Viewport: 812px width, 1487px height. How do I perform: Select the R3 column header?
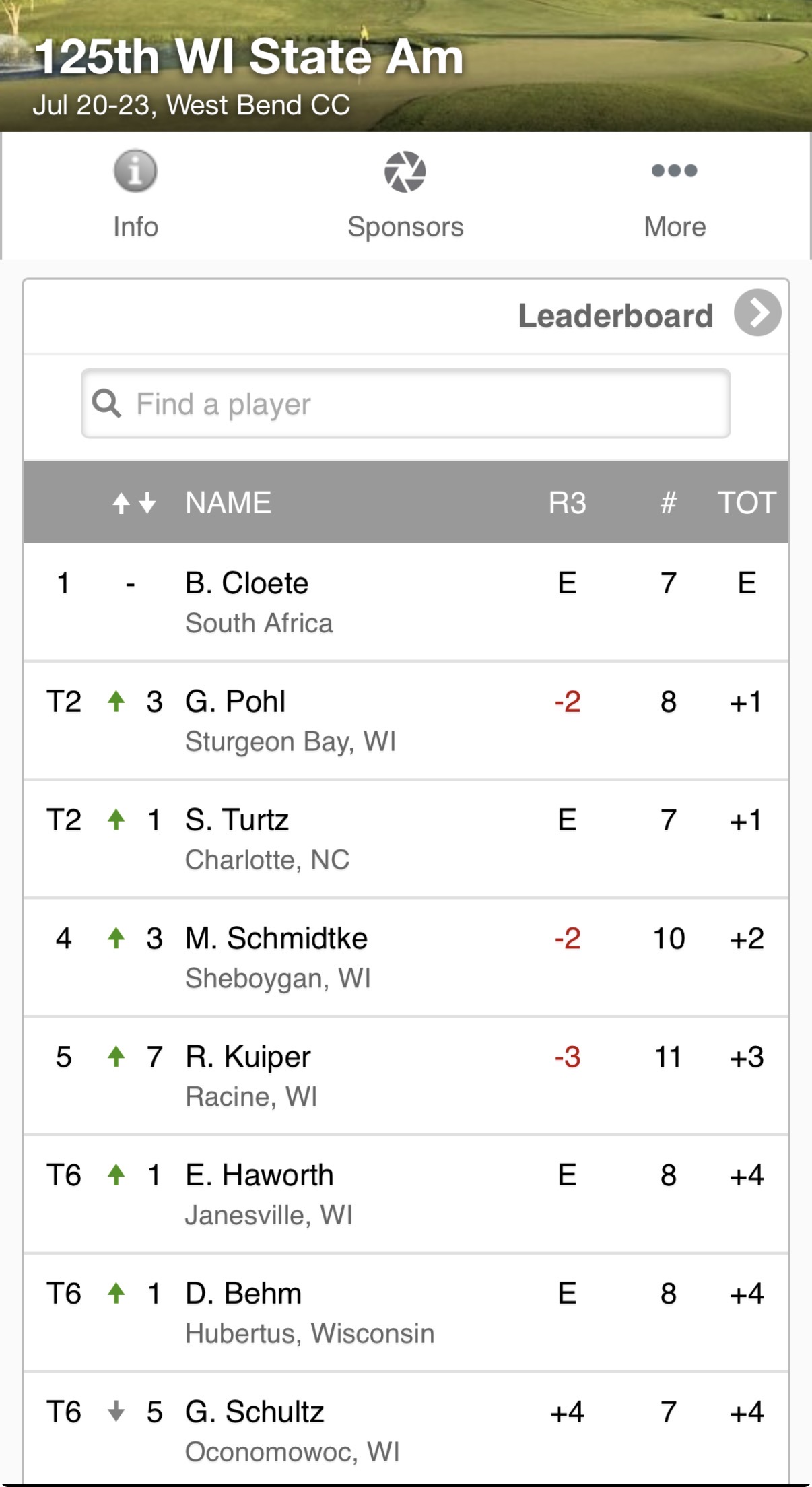click(x=567, y=502)
